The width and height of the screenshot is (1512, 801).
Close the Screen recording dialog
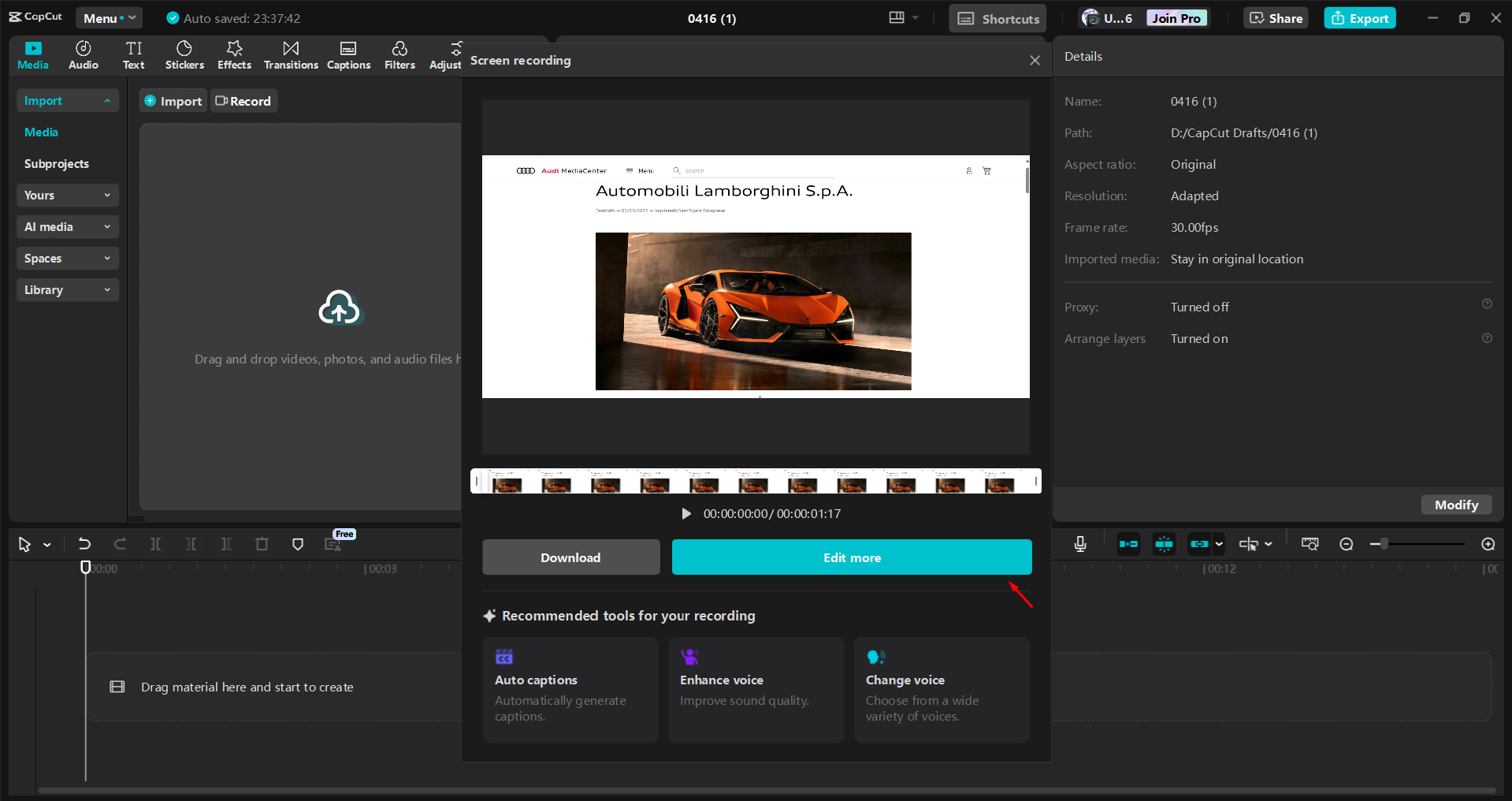pos(1035,61)
